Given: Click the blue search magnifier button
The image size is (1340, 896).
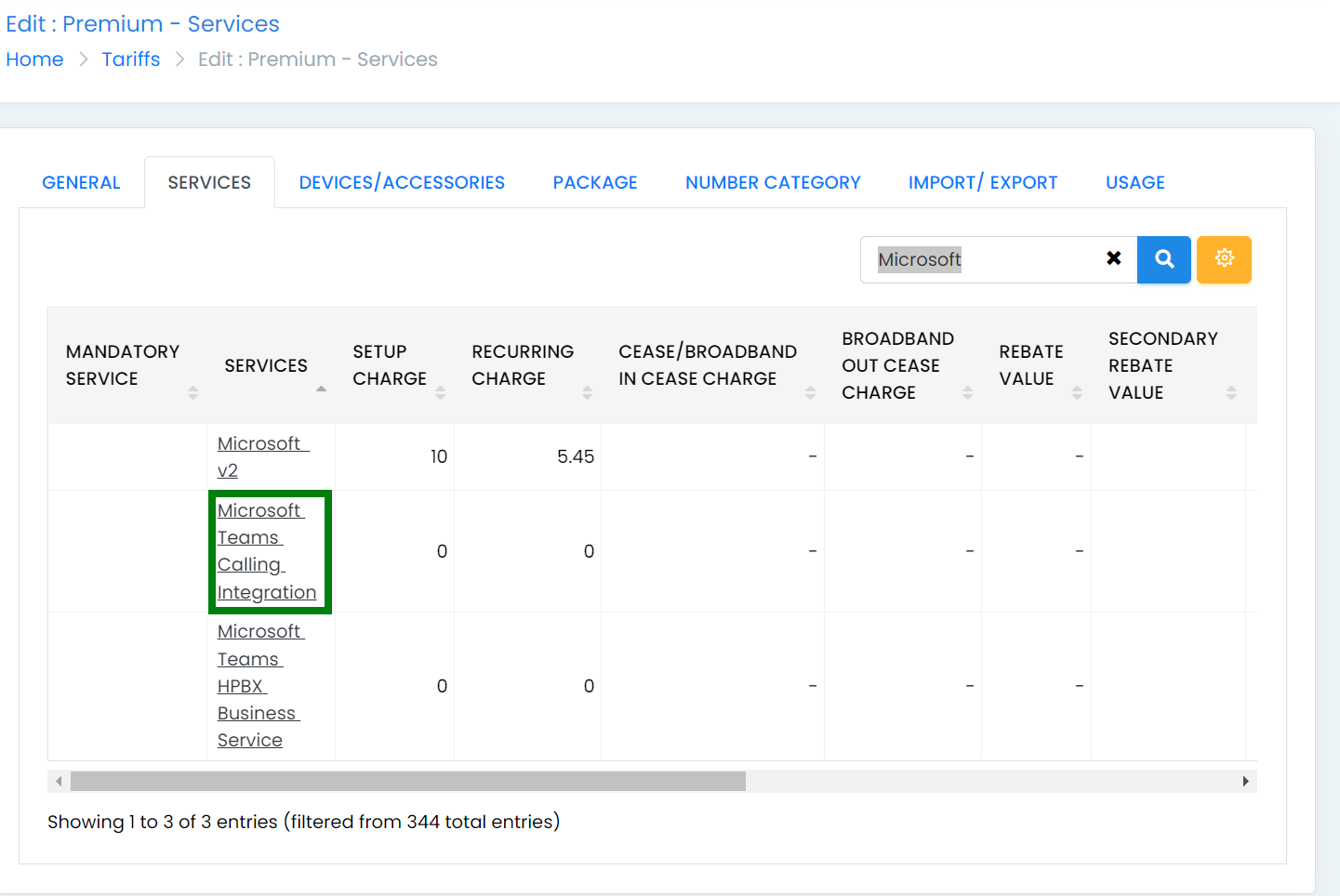Looking at the screenshot, I should [x=1163, y=259].
